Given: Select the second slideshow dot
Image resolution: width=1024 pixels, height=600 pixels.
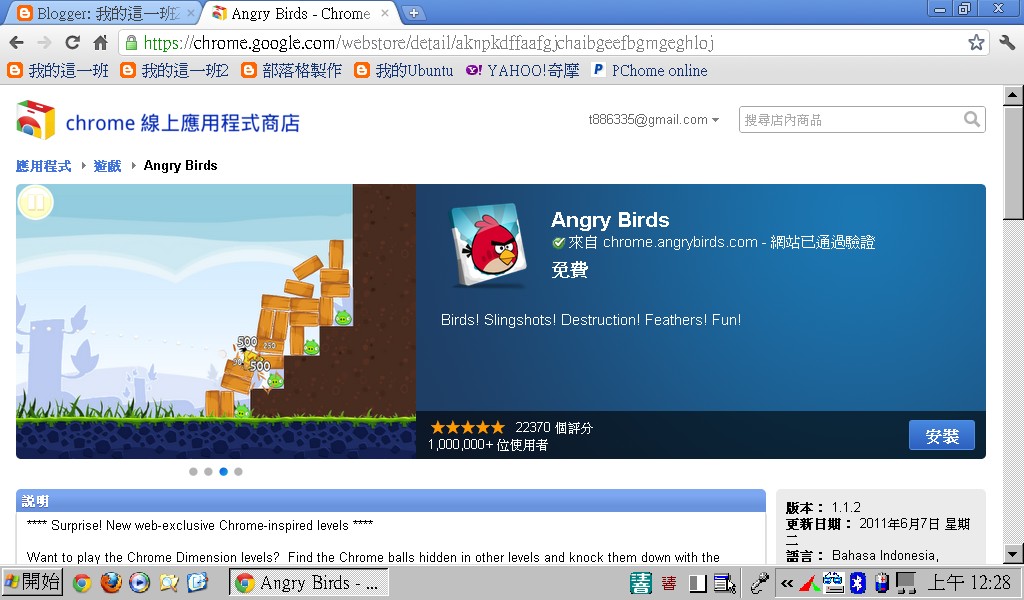Looking at the screenshot, I should (x=208, y=471).
